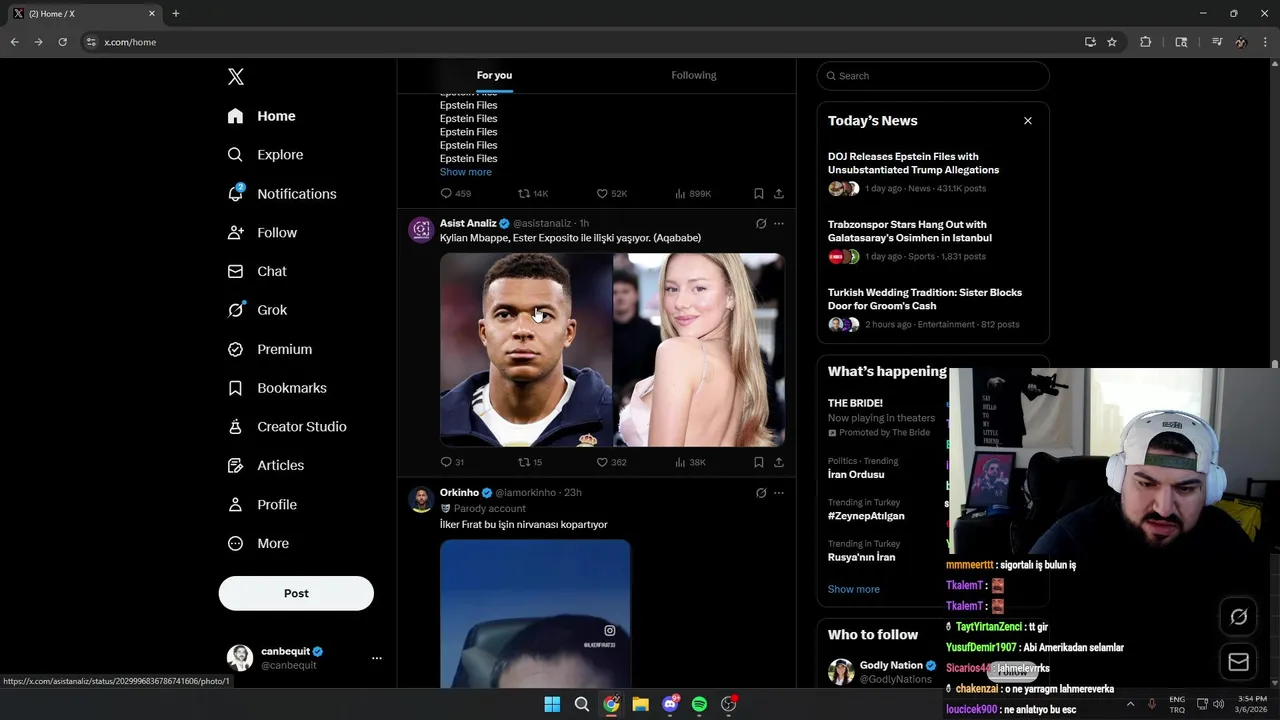Screen dimensions: 1280x720
Task: Open blonde woman photo in Asist Analiz post
Action: [699, 350]
